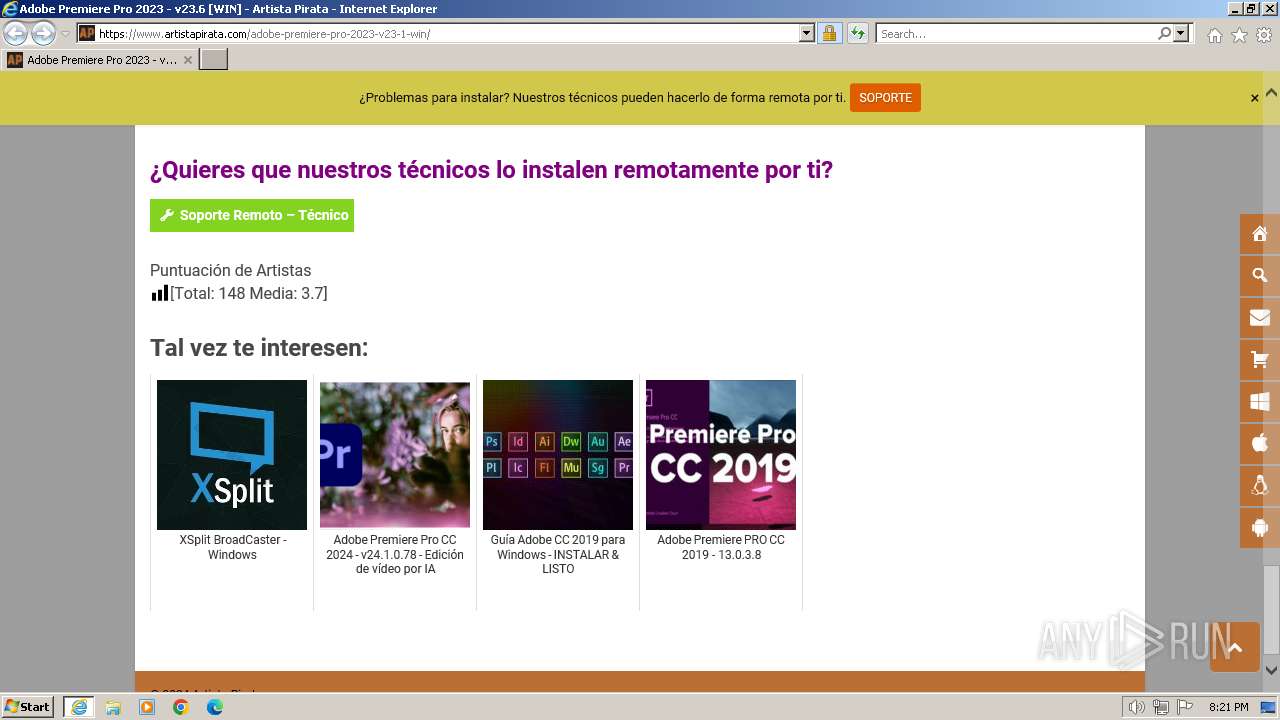Switch to the Adobe Premiere Pro 2023 tab
The width and height of the screenshot is (1280, 720).
101,60
